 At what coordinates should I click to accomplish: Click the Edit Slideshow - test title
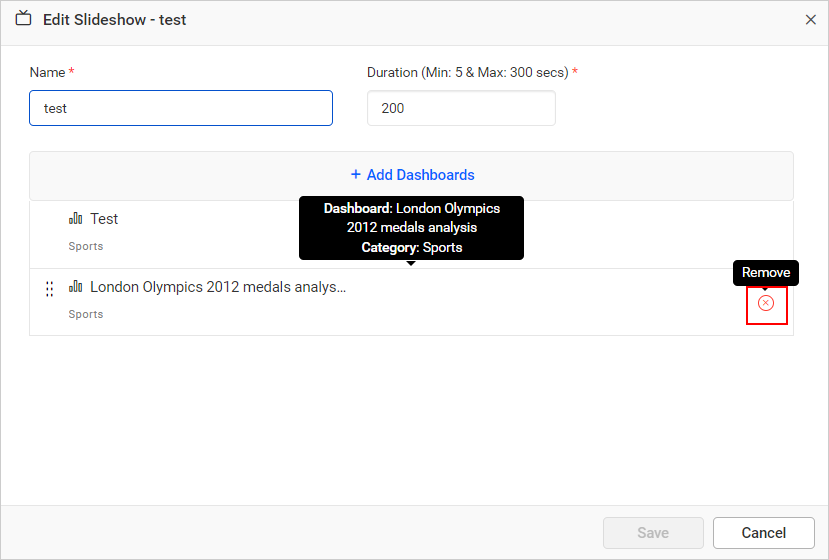click(x=114, y=20)
